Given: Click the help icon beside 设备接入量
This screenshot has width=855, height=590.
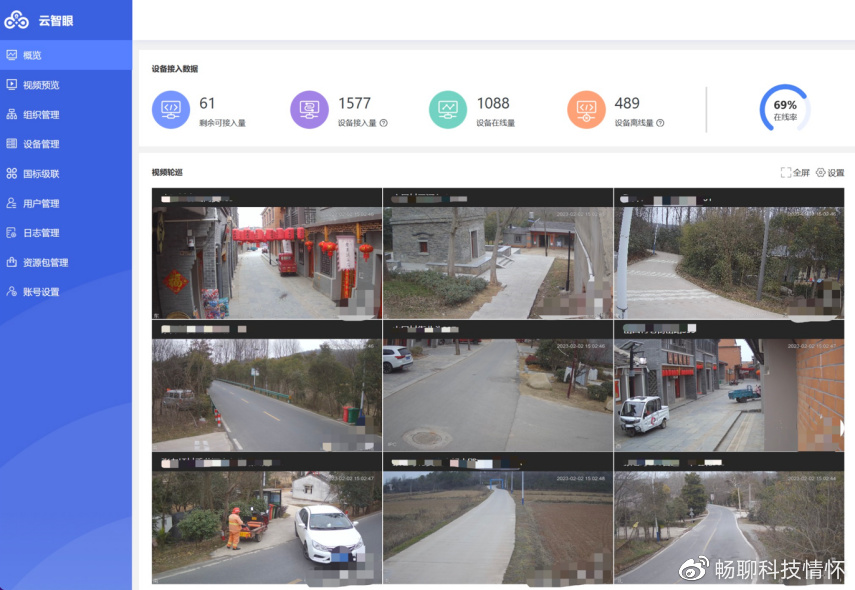Looking at the screenshot, I should (383, 123).
